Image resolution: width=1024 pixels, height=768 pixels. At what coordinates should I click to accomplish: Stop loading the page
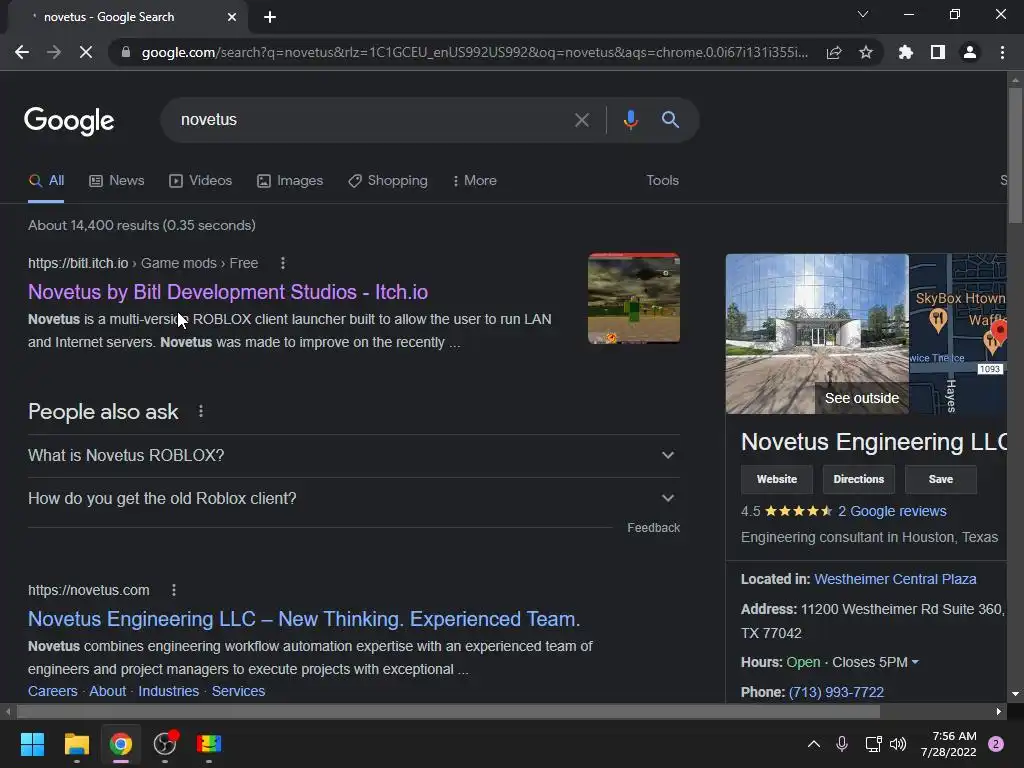click(x=86, y=52)
